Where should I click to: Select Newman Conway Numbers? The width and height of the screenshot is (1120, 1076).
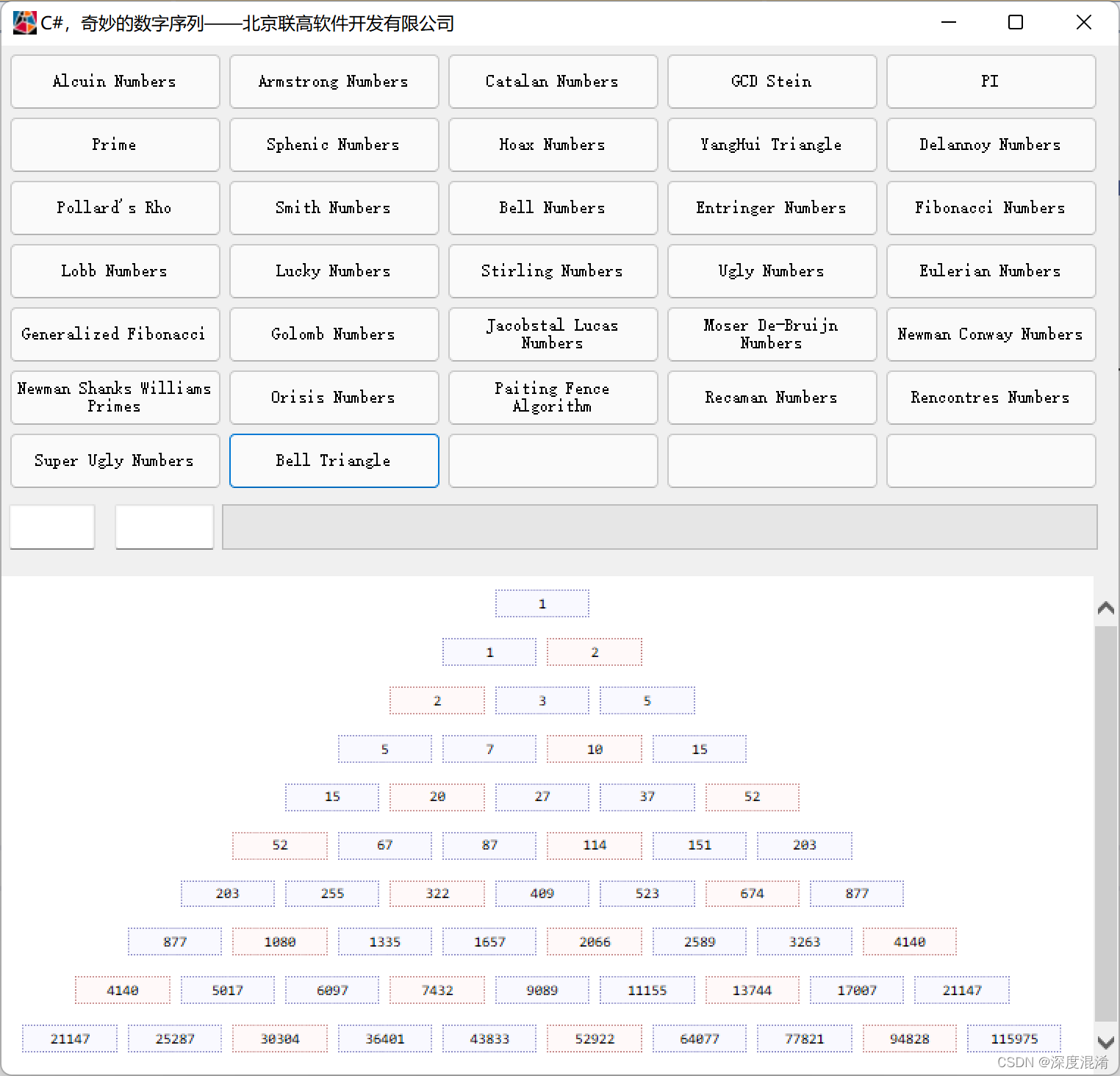coord(991,334)
